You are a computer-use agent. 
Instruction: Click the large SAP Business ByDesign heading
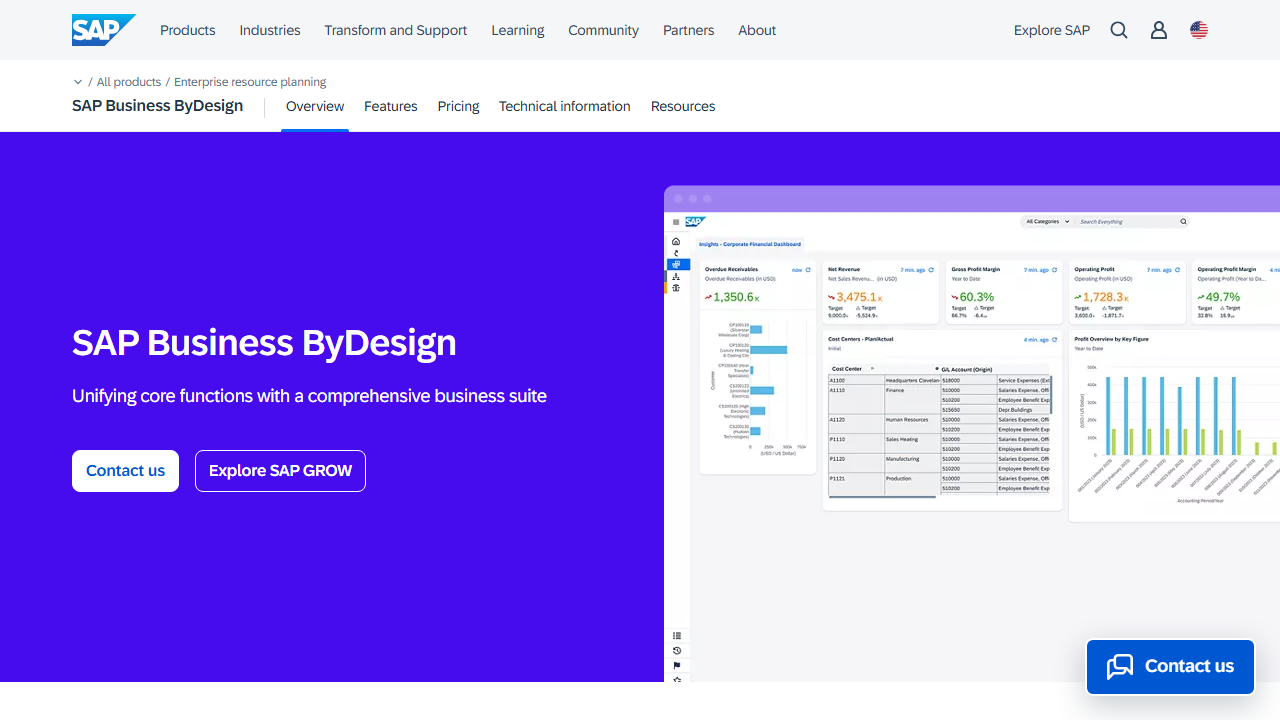(x=264, y=342)
